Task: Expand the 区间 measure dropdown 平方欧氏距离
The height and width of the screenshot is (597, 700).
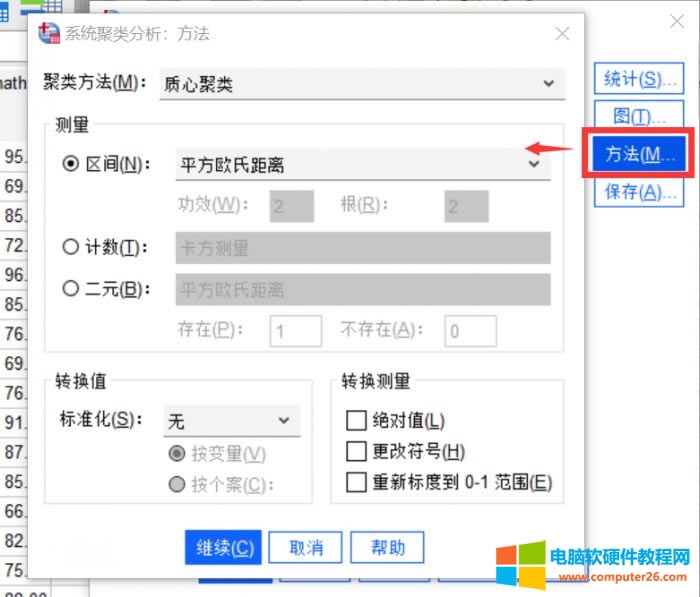Action: (x=363, y=165)
